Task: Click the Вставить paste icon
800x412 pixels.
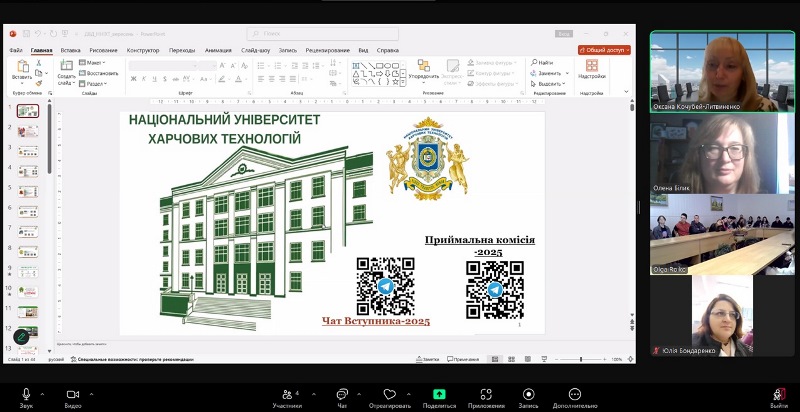Action: [22, 68]
